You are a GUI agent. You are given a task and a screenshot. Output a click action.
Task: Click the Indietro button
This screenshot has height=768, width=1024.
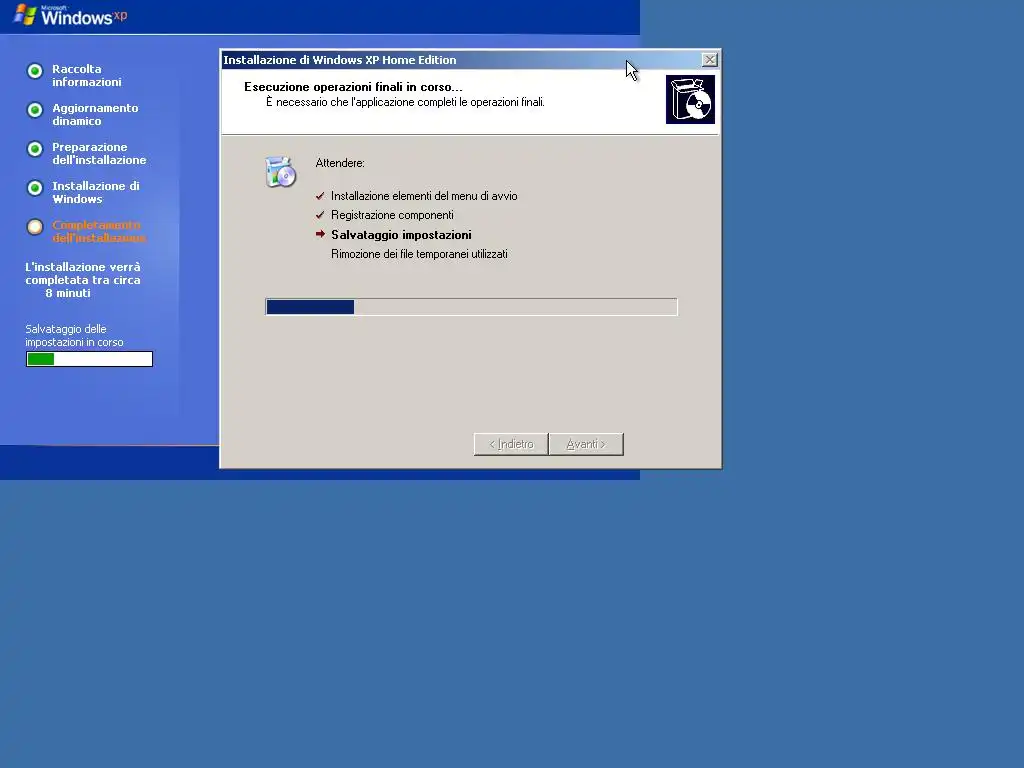(511, 444)
